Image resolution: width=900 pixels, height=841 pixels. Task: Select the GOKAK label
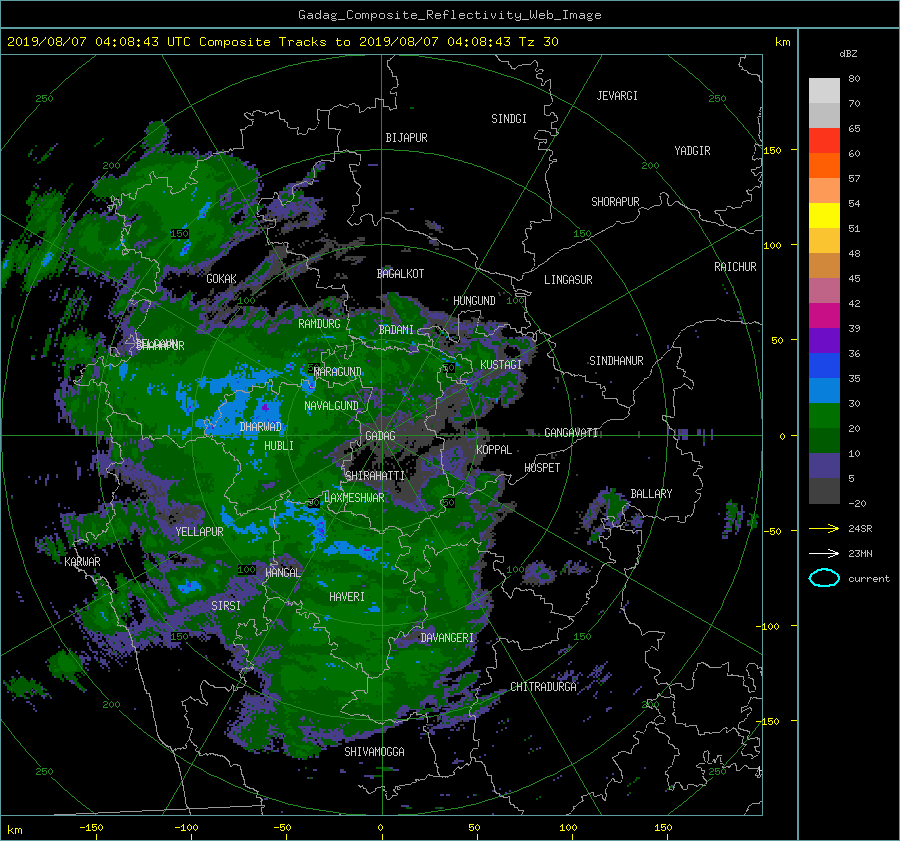pyautogui.click(x=222, y=279)
